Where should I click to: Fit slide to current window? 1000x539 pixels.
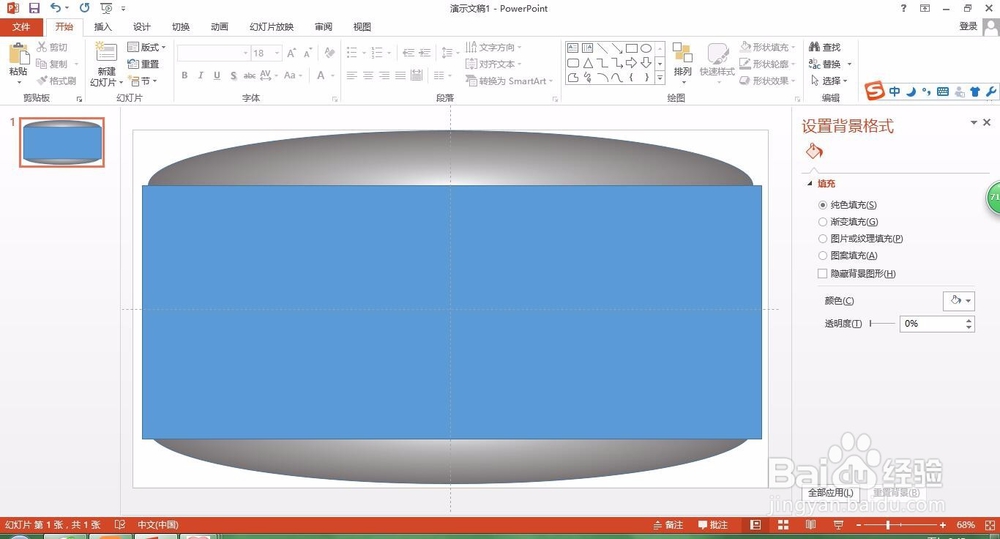tap(990, 525)
